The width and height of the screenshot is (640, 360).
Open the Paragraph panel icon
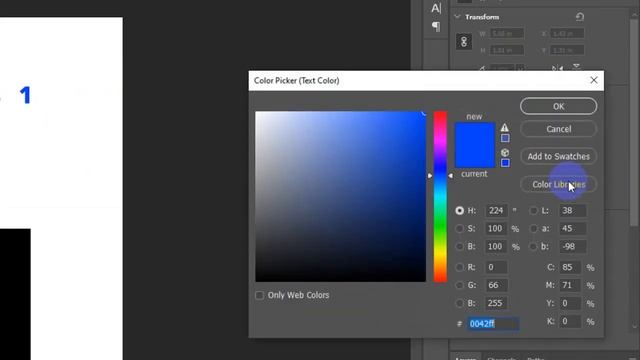436,27
